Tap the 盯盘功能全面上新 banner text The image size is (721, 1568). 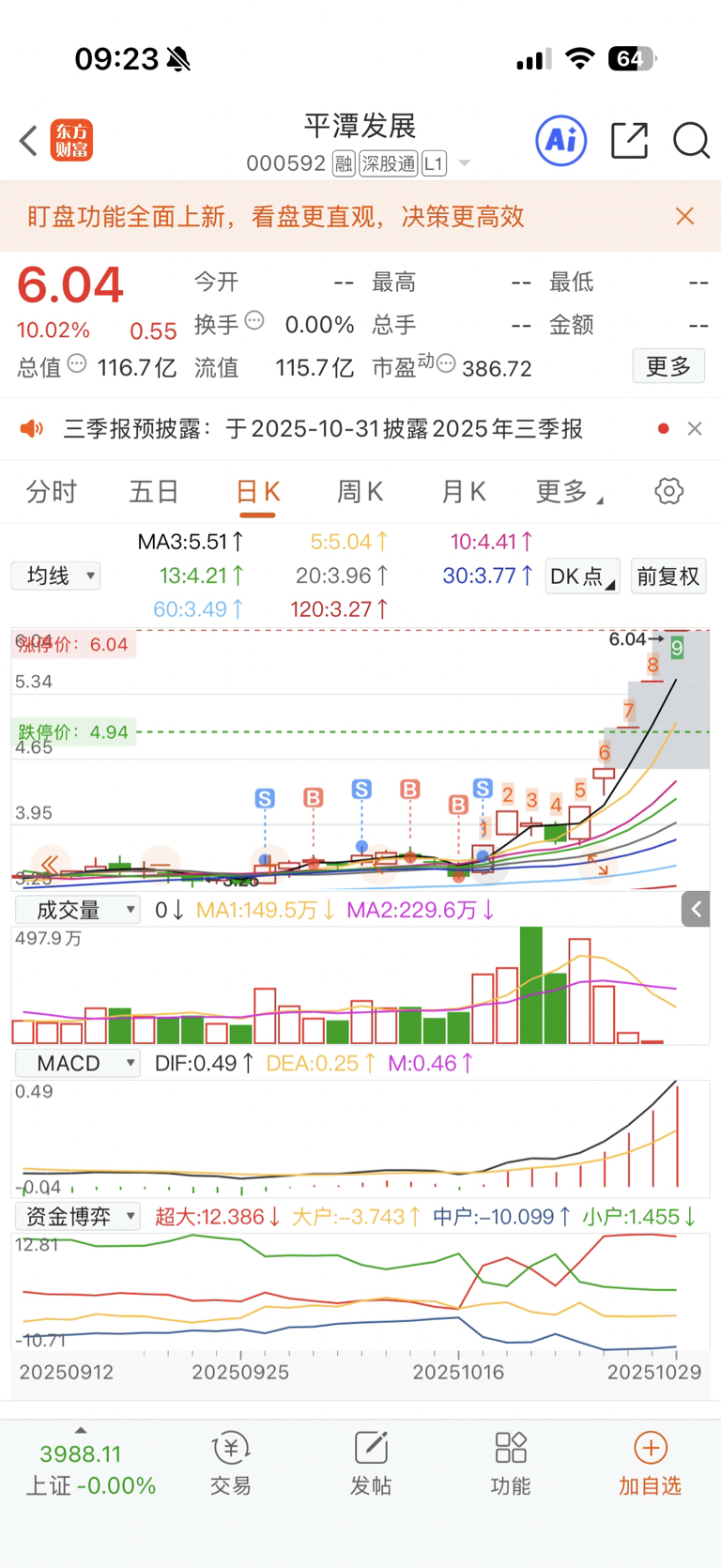pyautogui.click(x=275, y=217)
